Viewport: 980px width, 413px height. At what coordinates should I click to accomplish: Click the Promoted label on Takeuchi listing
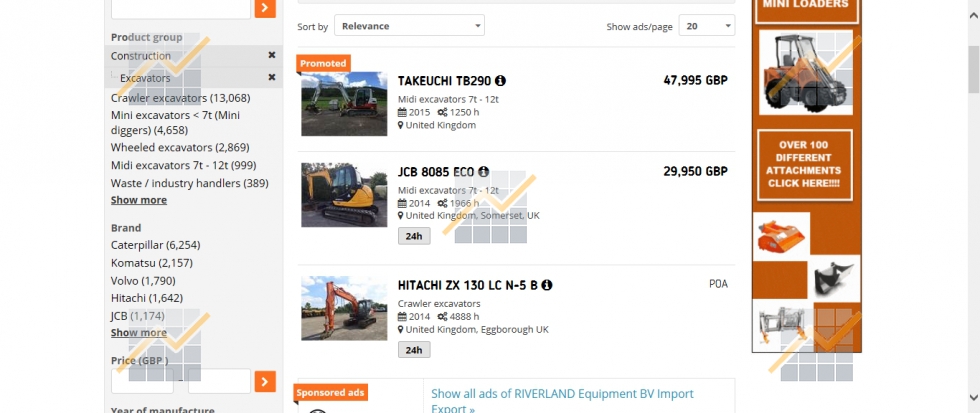(x=322, y=63)
